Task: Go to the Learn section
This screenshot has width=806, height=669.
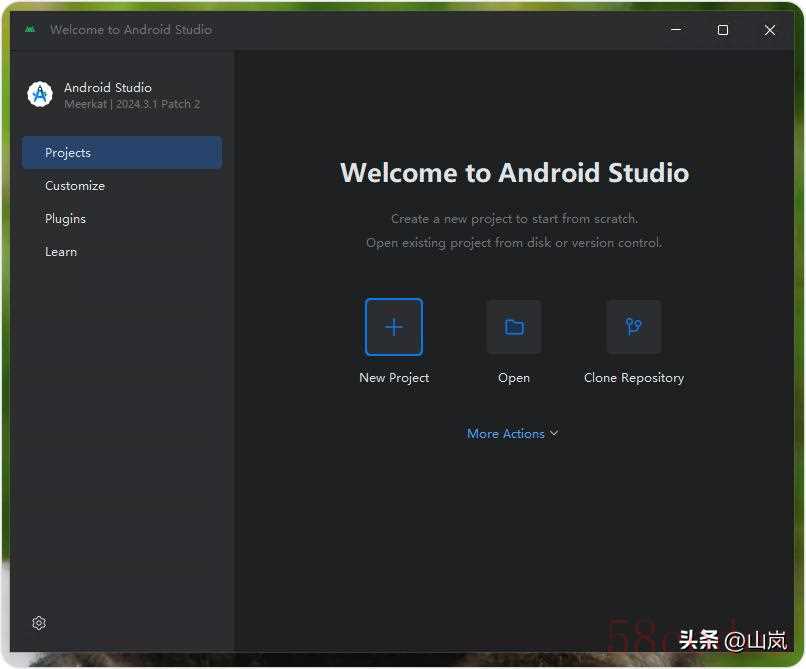Action: coord(61,252)
